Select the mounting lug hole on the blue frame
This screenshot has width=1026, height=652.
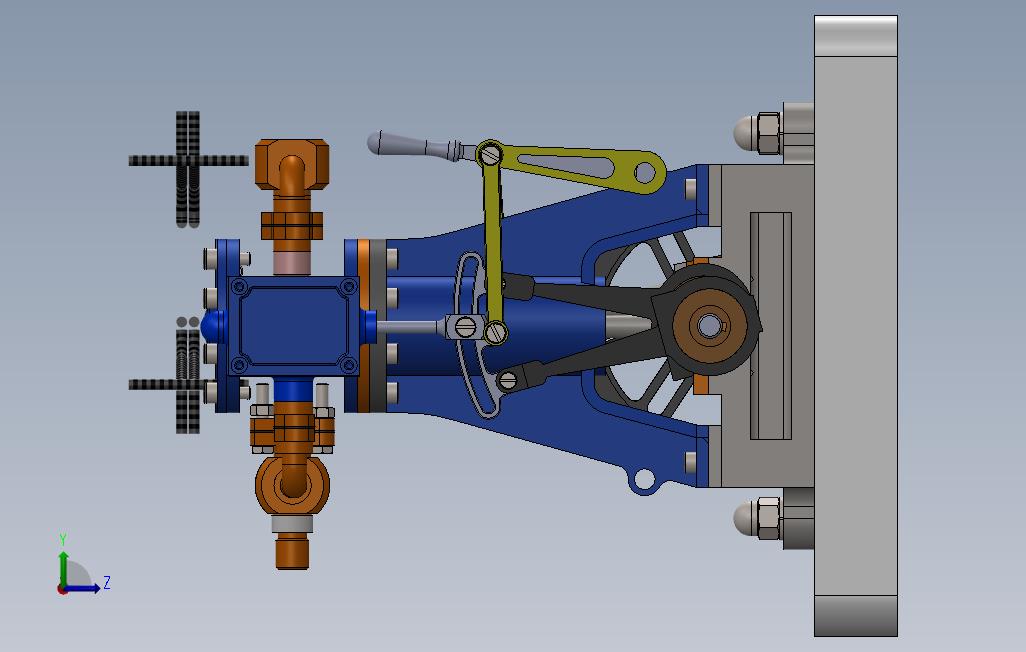click(645, 480)
